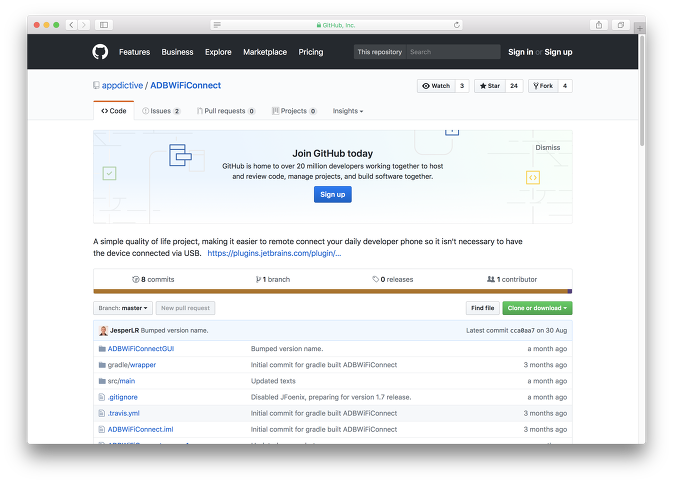Click the Find file button

pos(483,308)
